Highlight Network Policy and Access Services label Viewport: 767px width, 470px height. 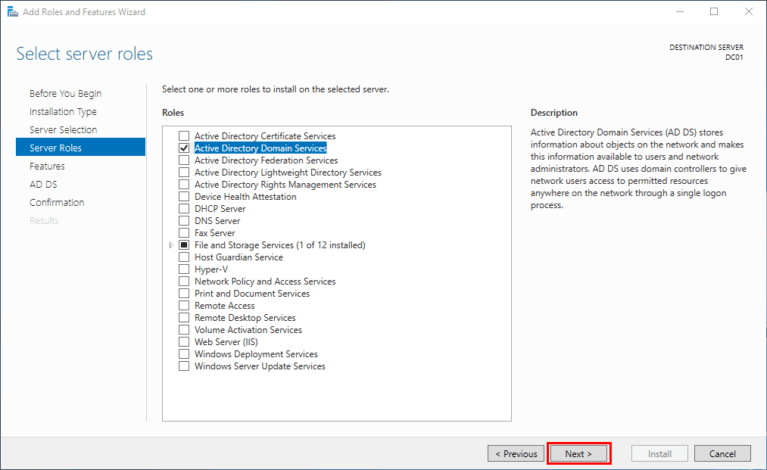[265, 281]
